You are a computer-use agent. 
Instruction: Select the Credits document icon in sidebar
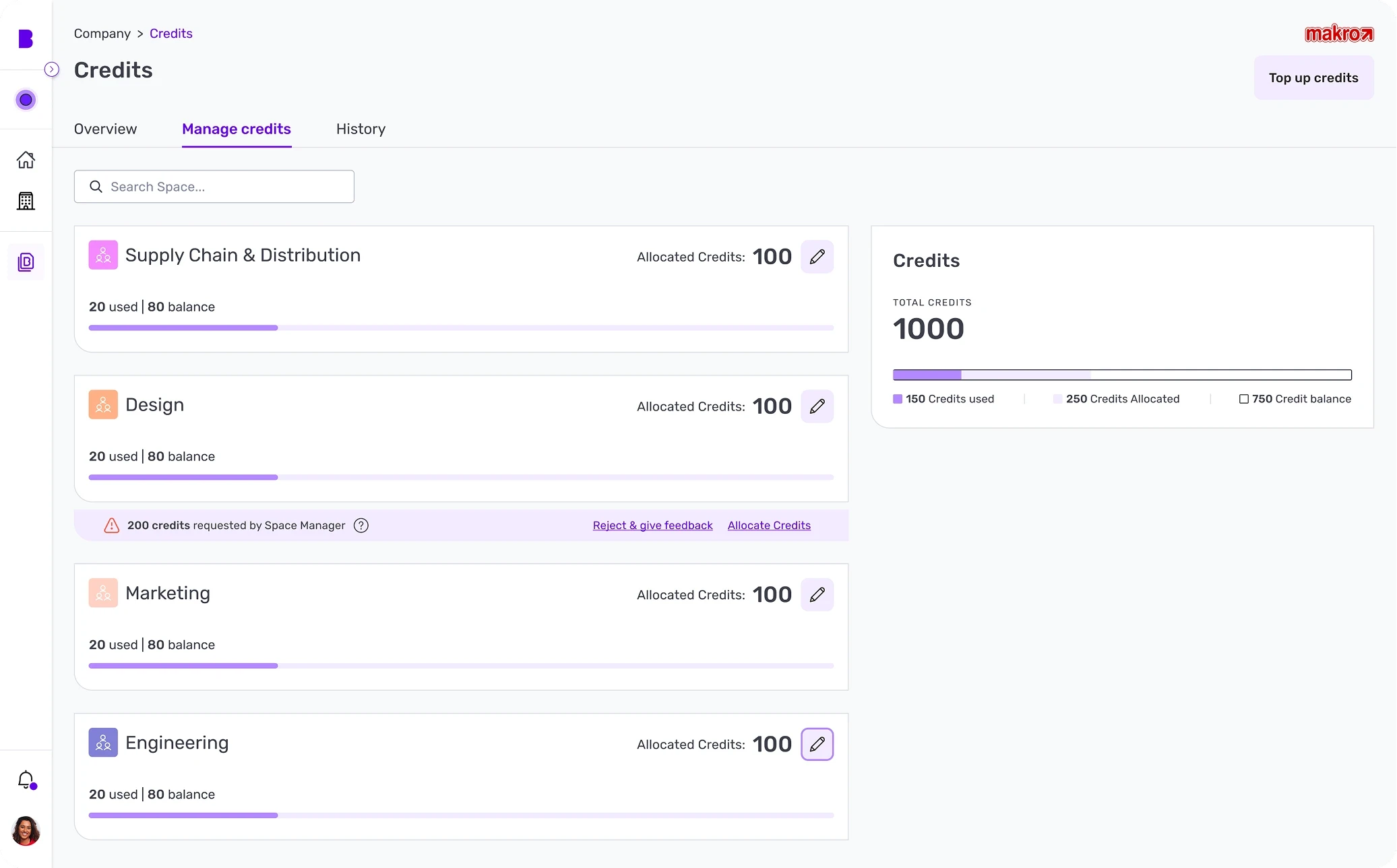coord(26,262)
